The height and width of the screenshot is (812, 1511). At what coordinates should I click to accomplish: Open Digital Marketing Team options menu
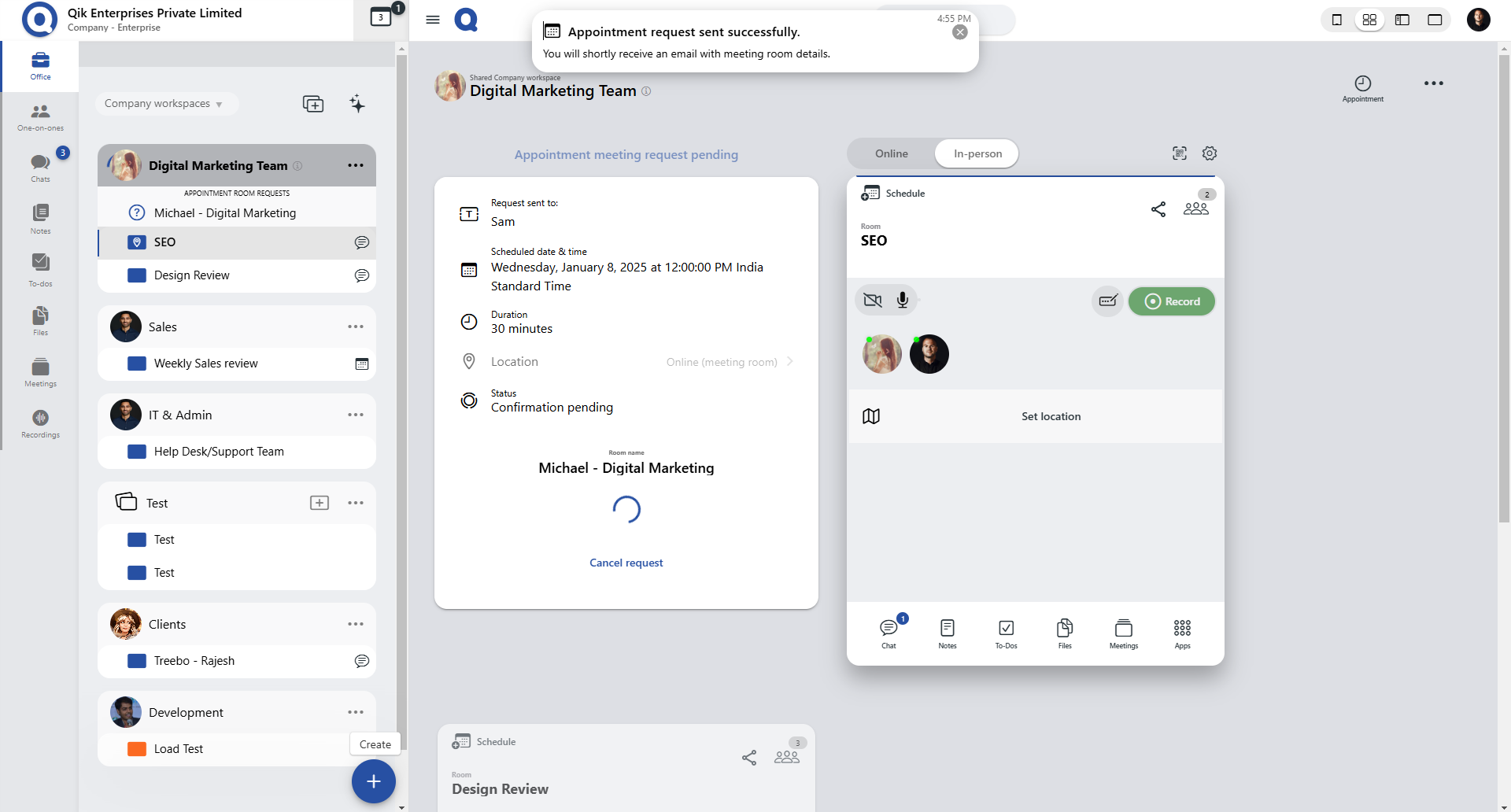(x=356, y=165)
